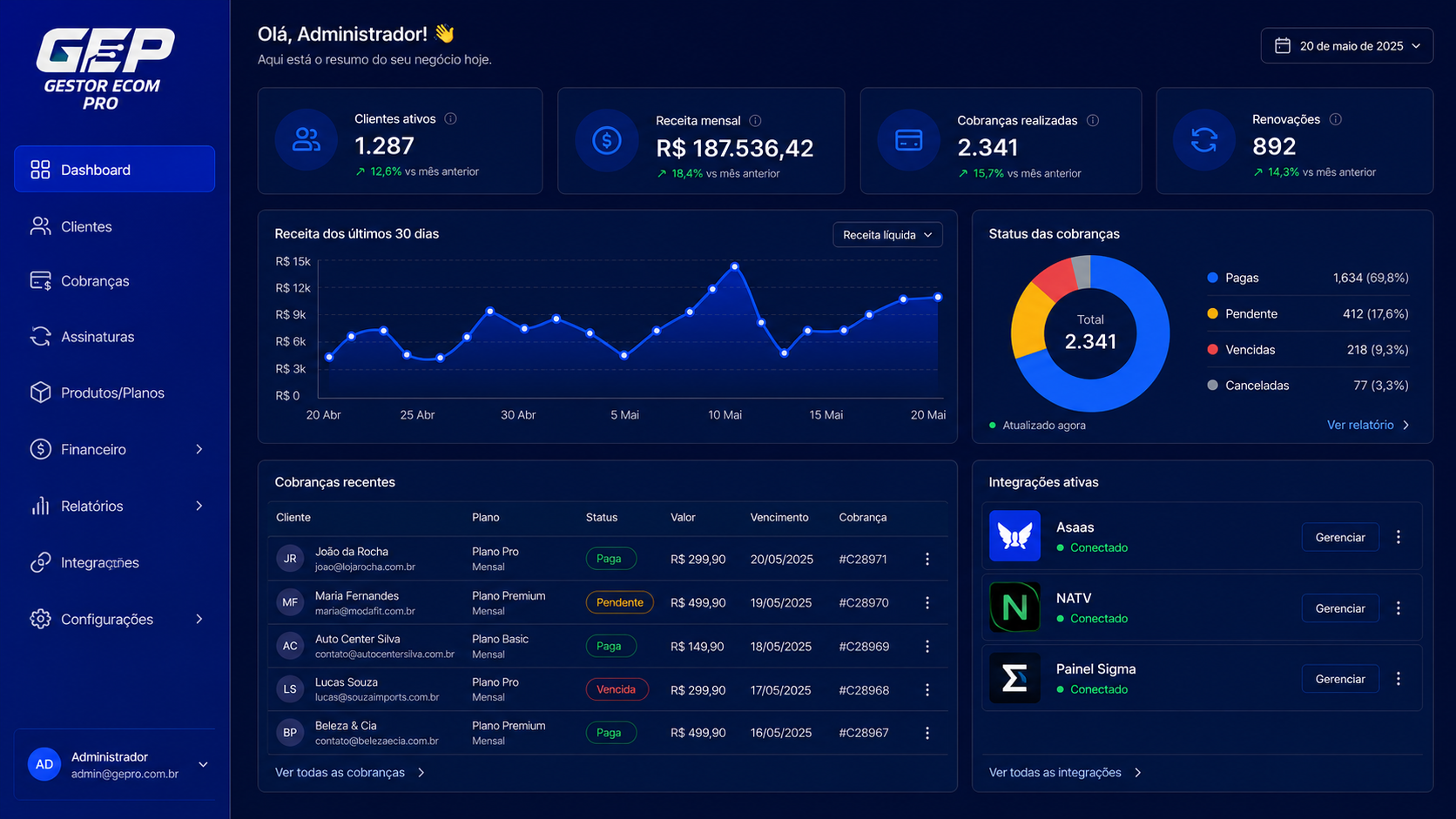The height and width of the screenshot is (819, 1456).
Task: Open the date dropdown 20 de maio de 2025
Action: tap(1346, 45)
